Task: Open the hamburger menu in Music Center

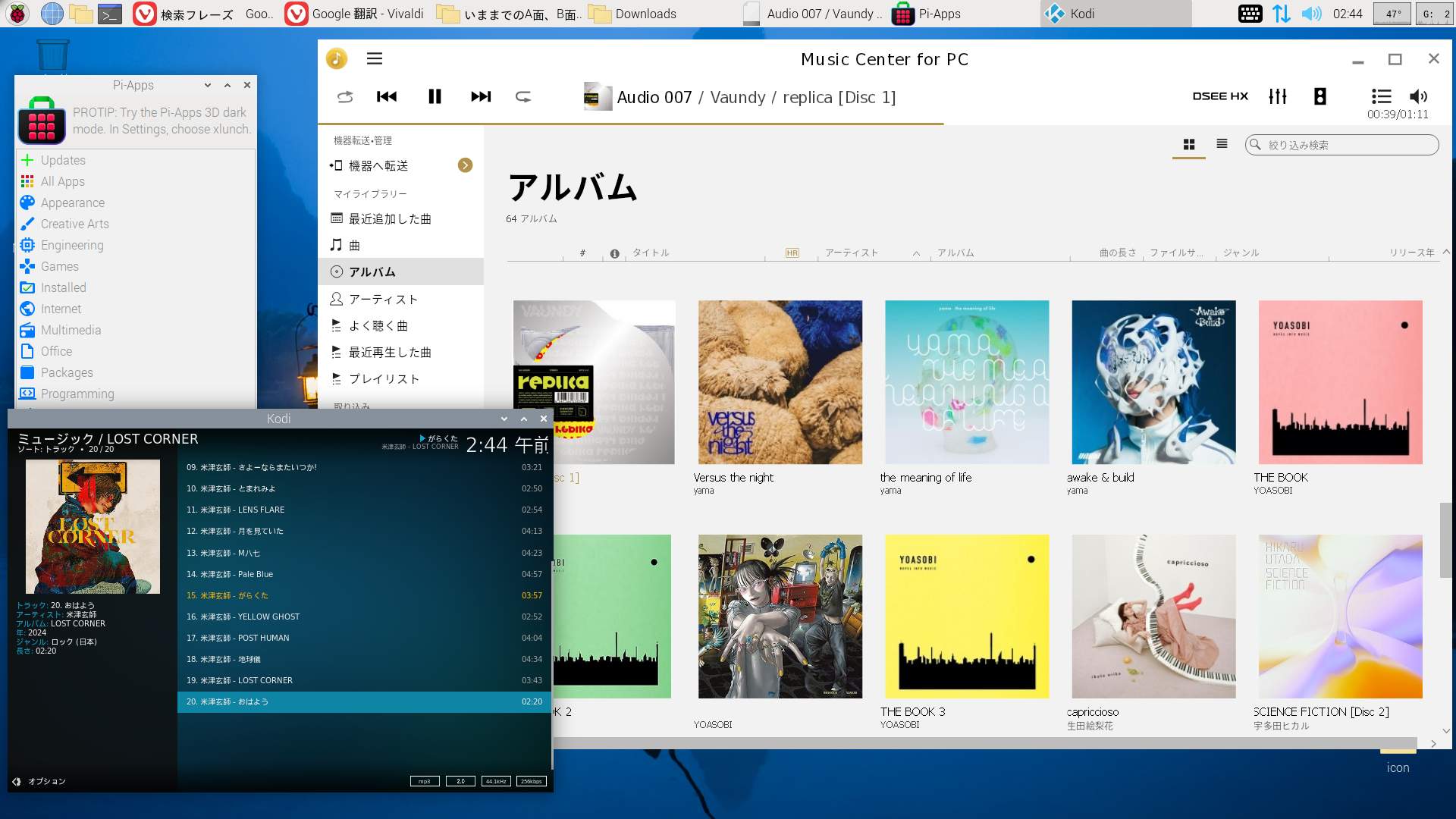Action: click(x=375, y=58)
